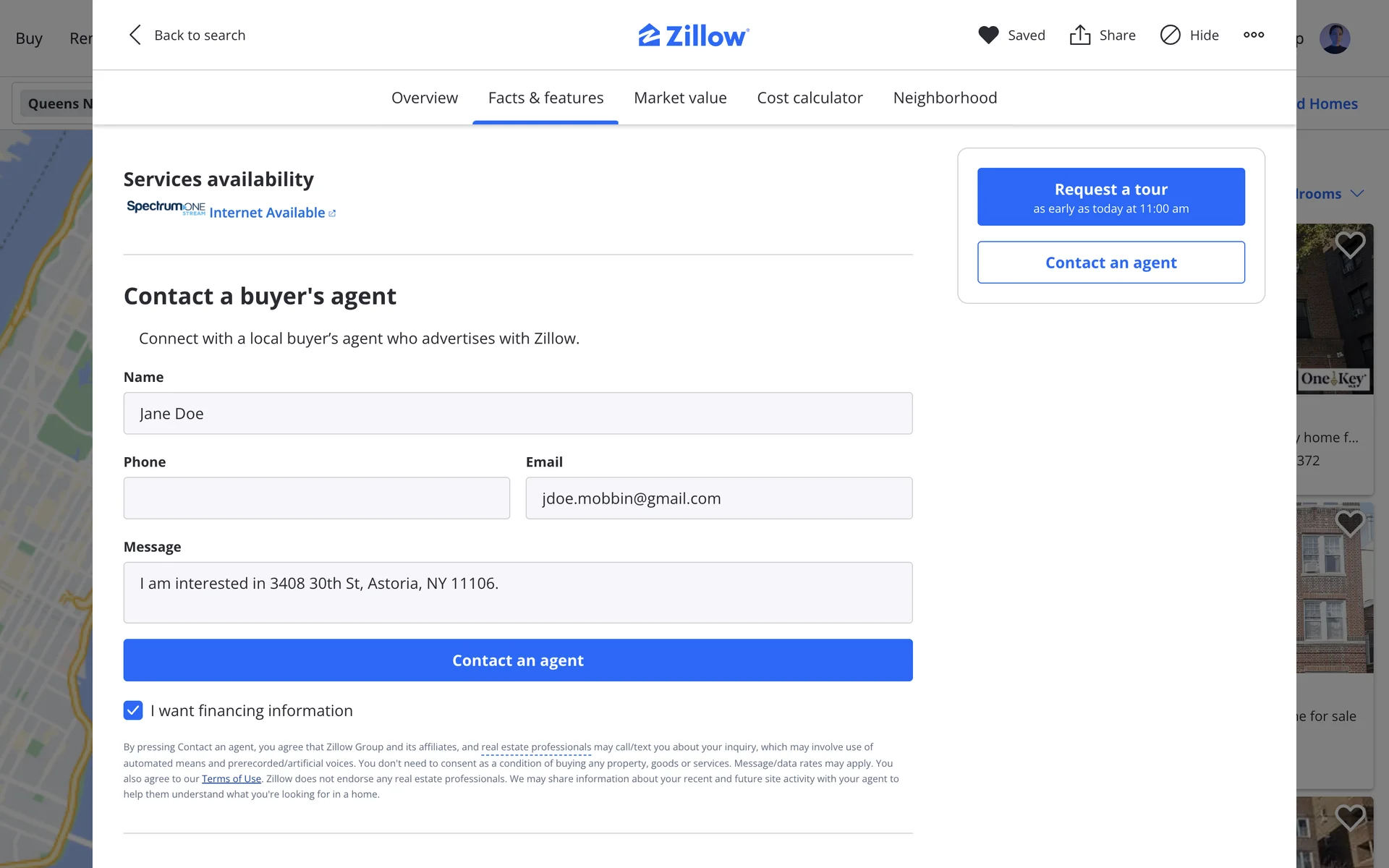Screen dimensions: 1389x868
Task: Expand the bedrooms filter dropdown chevron
Action: (x=1357, y=193)
